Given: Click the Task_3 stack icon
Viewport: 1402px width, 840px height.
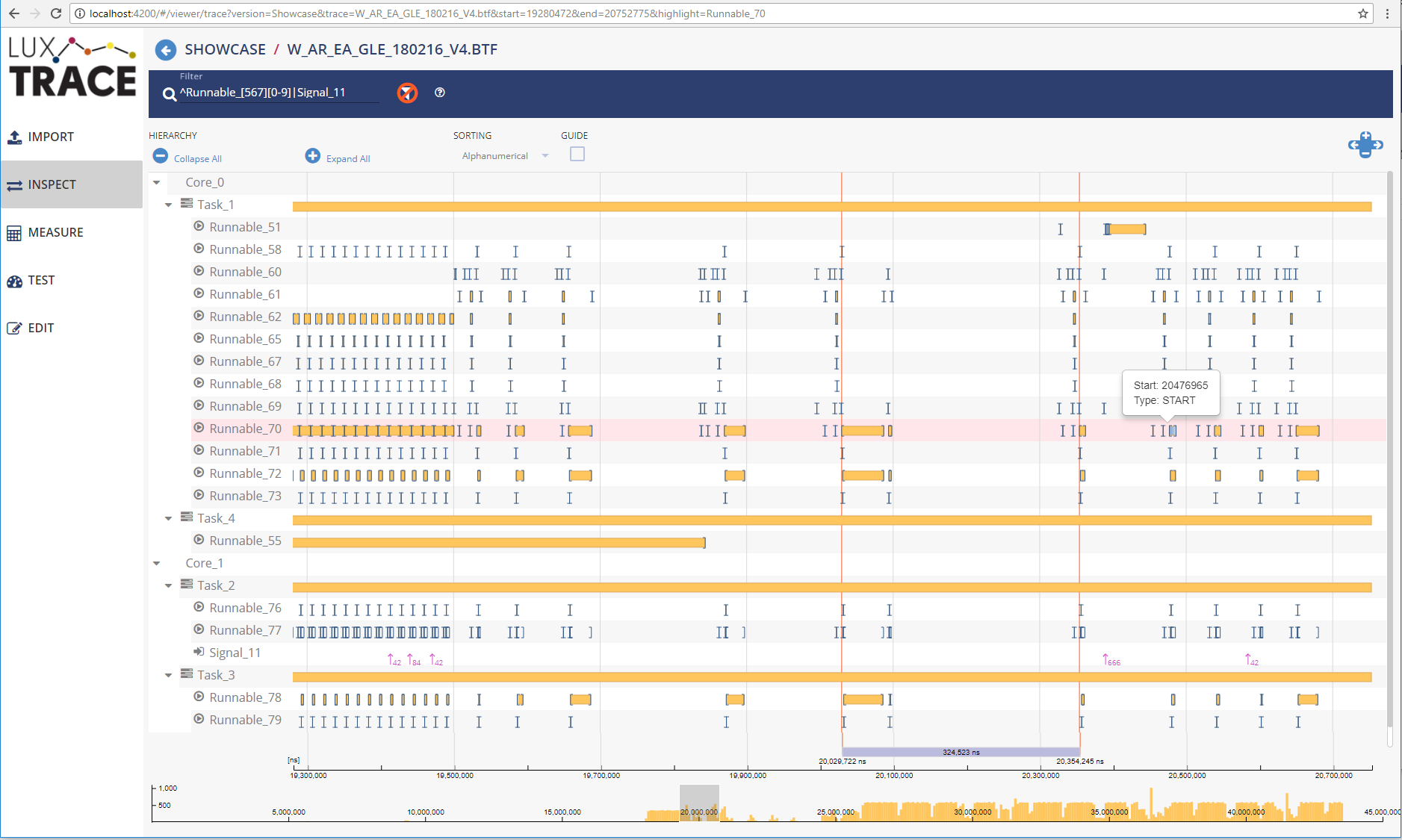Looking at the screenshot, I should 187,674.
